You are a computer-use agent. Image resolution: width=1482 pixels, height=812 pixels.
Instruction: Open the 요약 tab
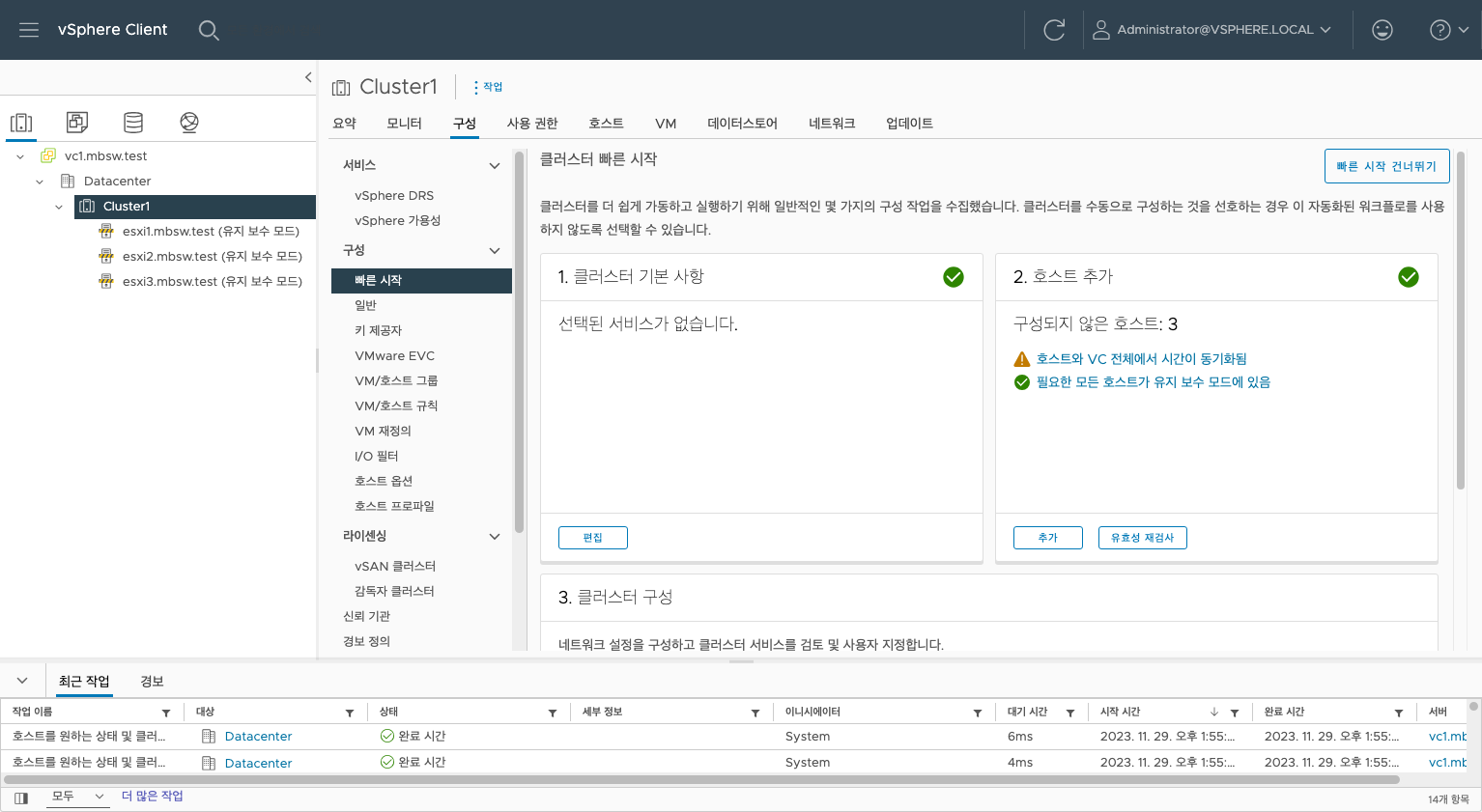coord(344,124)
